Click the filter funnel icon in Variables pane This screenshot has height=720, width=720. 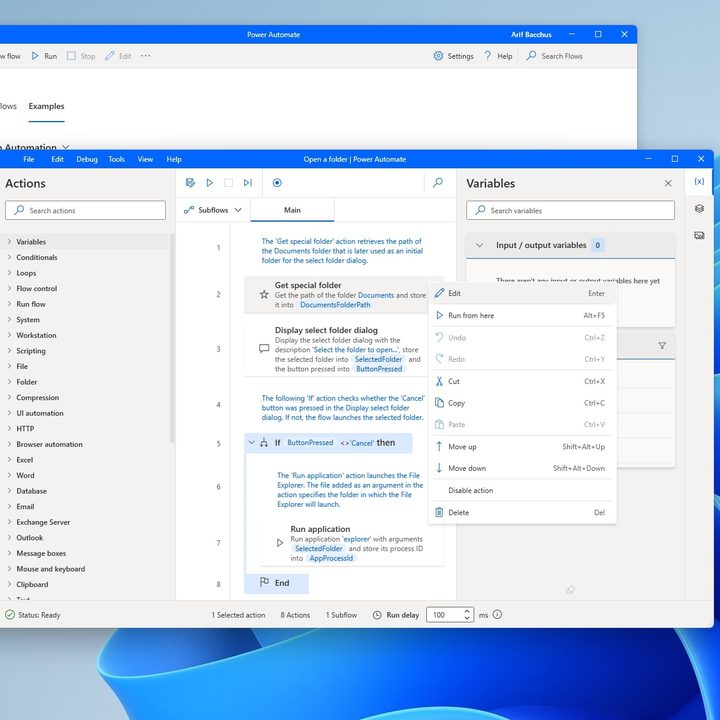(662, 345)
